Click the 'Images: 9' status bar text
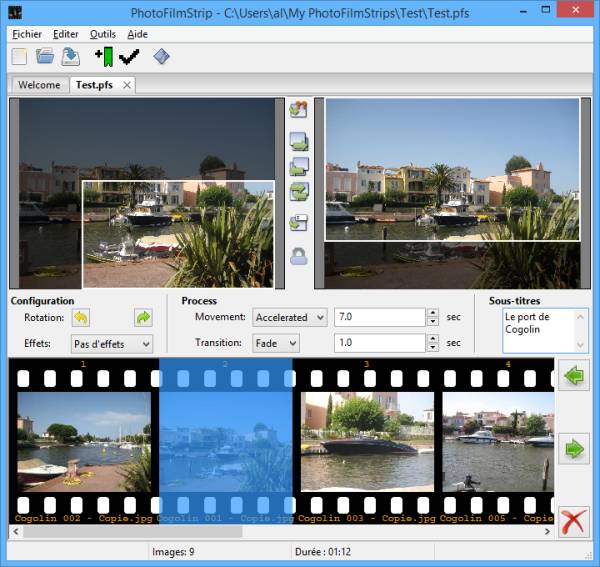Viewport: 600px width, 567px height. [173, 552]
